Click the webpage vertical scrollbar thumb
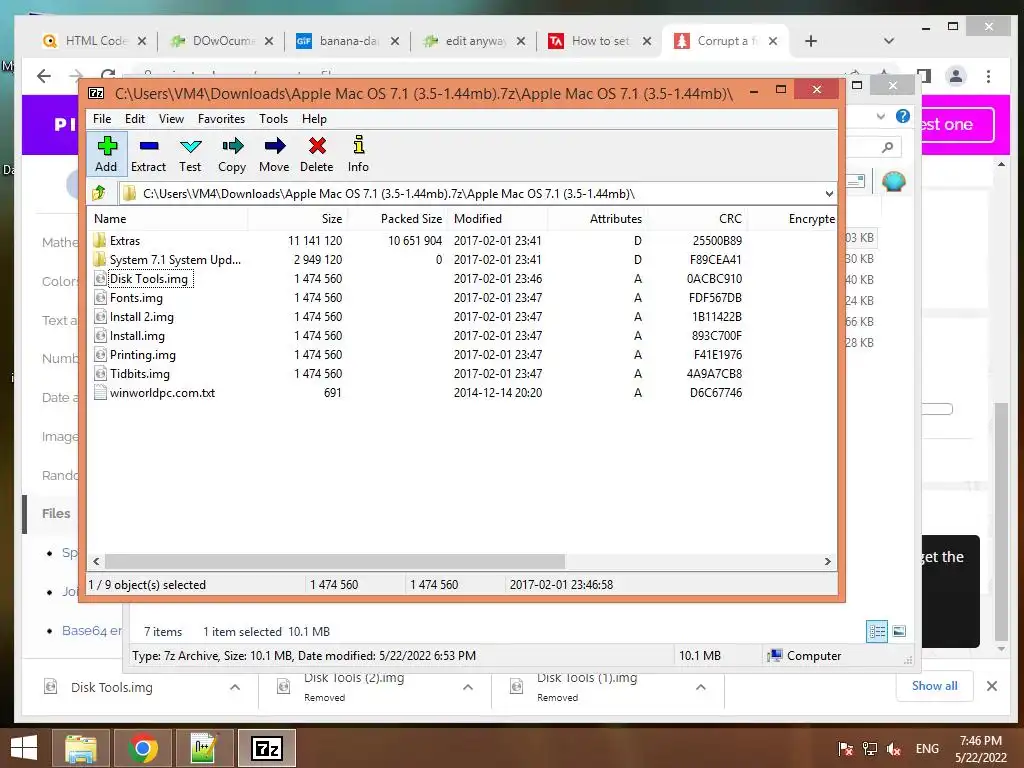 tap(1000, 522)
